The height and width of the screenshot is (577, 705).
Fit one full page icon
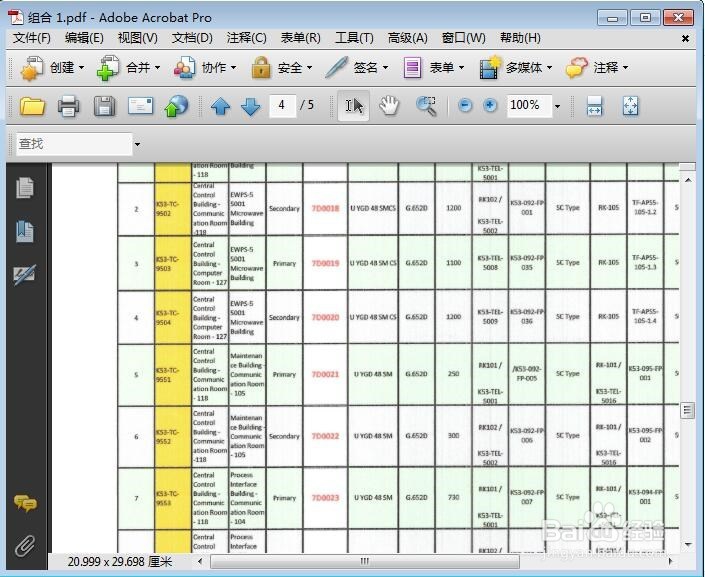pos(630,106)
